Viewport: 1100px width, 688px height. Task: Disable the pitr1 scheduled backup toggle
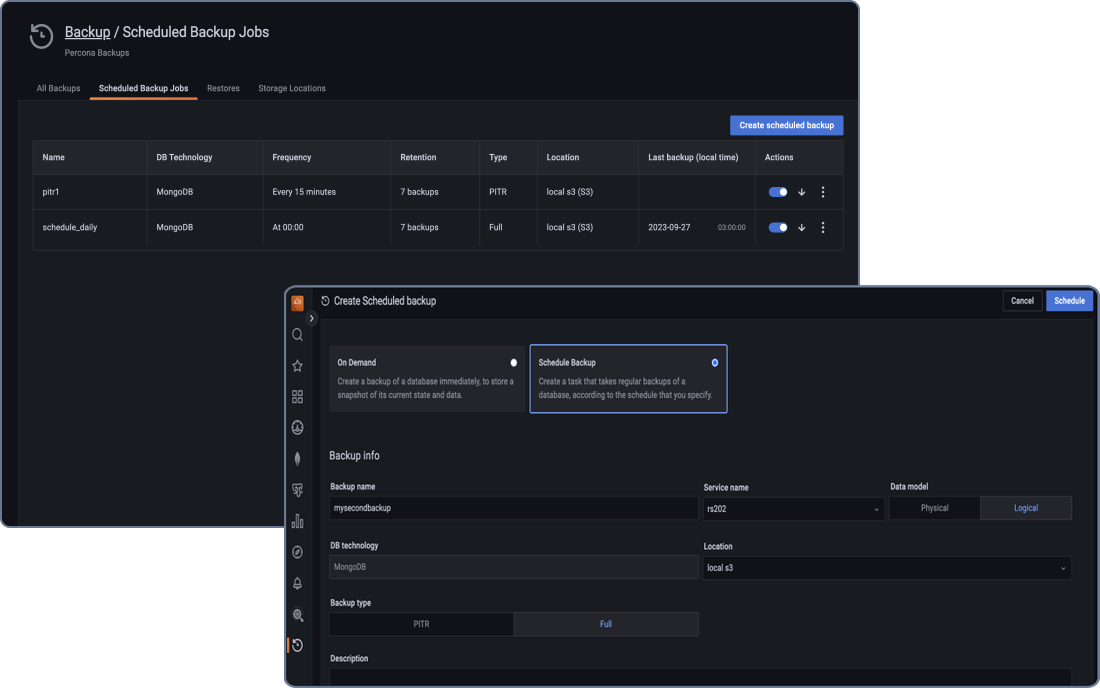(x=778, y=192)
